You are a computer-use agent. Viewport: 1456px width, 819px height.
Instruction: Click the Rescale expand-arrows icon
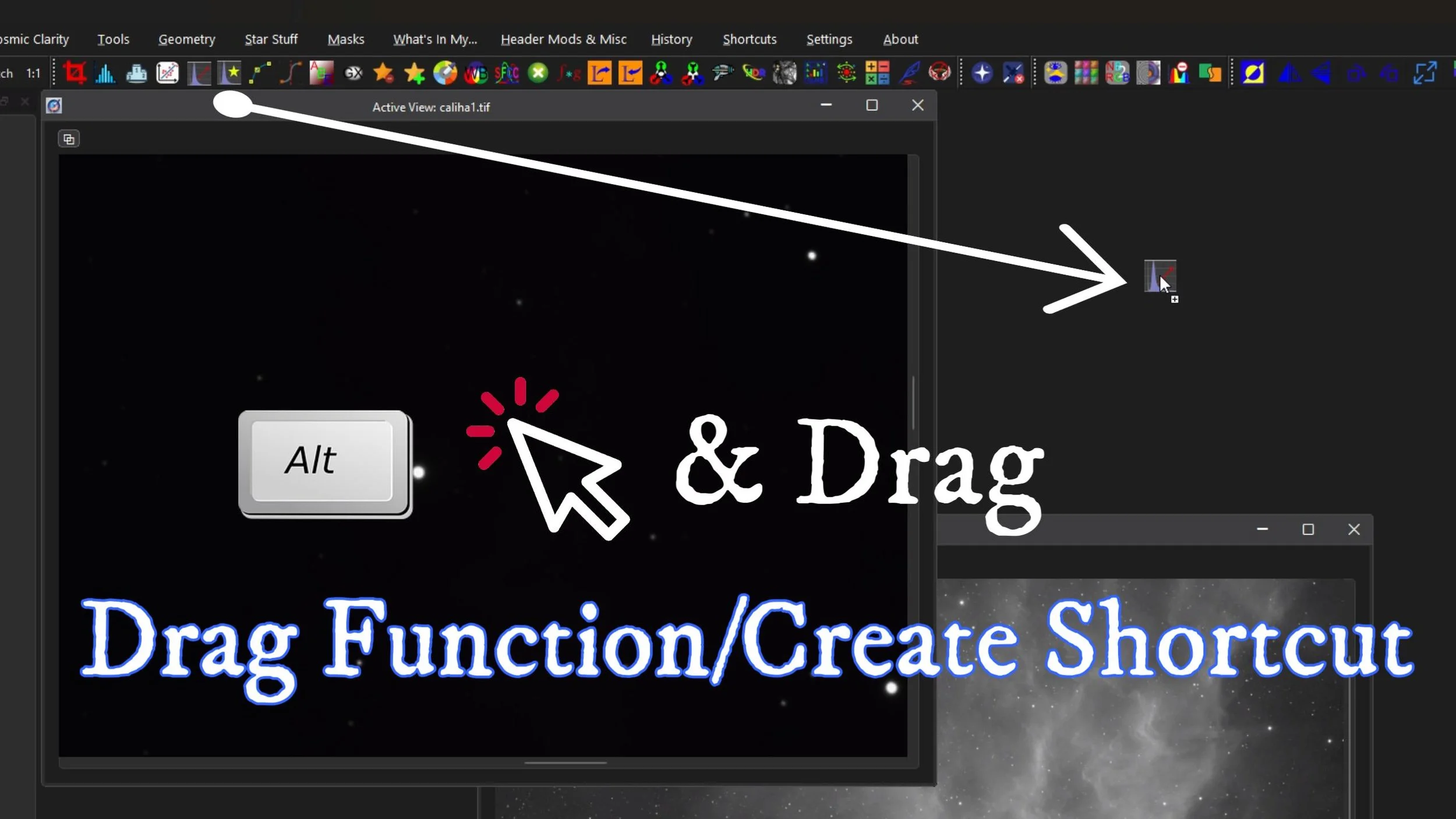(x=1425, y=73)
